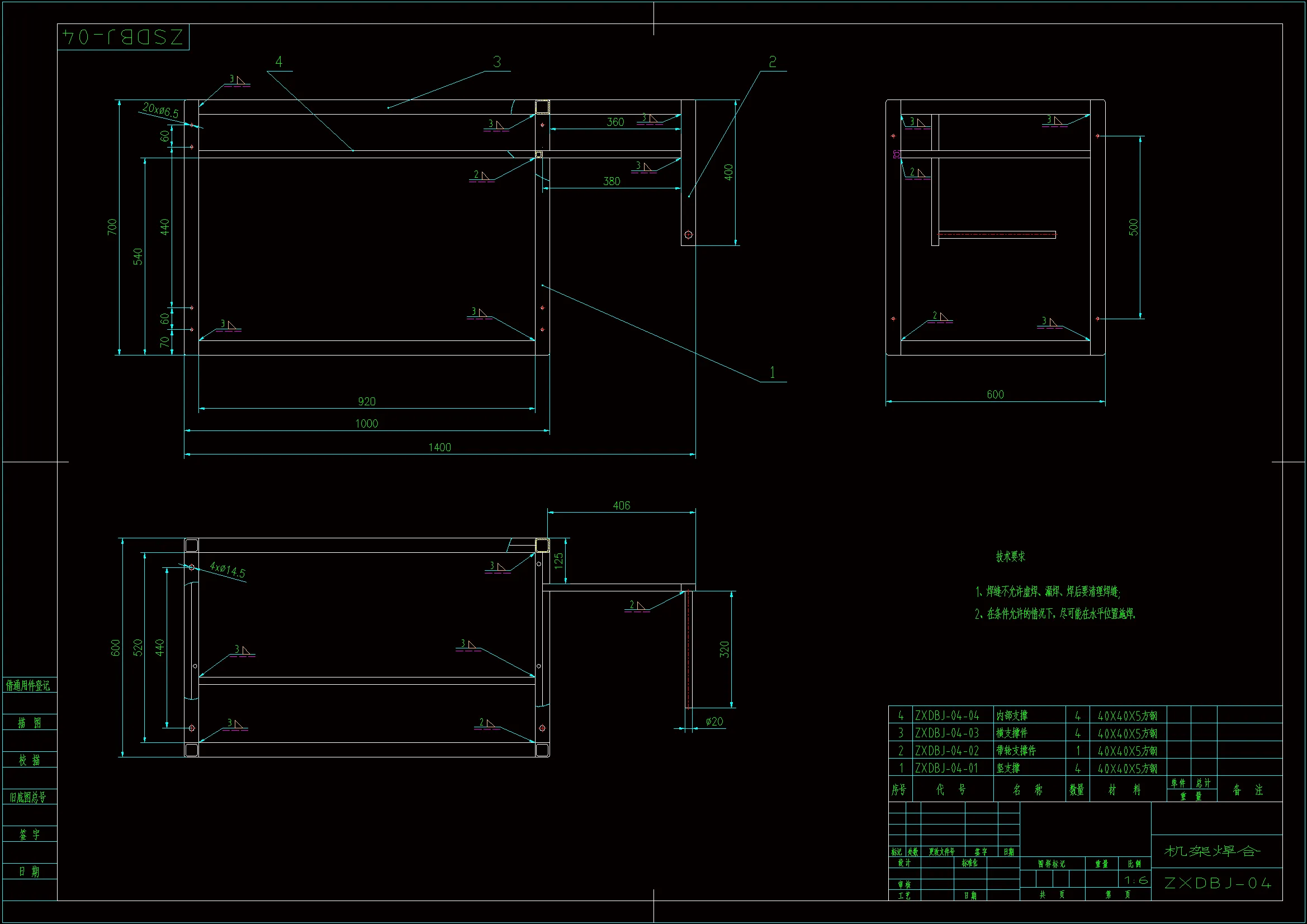Viewport: 1307px width, 924px height.
Task: Click the 1000 width dimension label
Action: 366,424
